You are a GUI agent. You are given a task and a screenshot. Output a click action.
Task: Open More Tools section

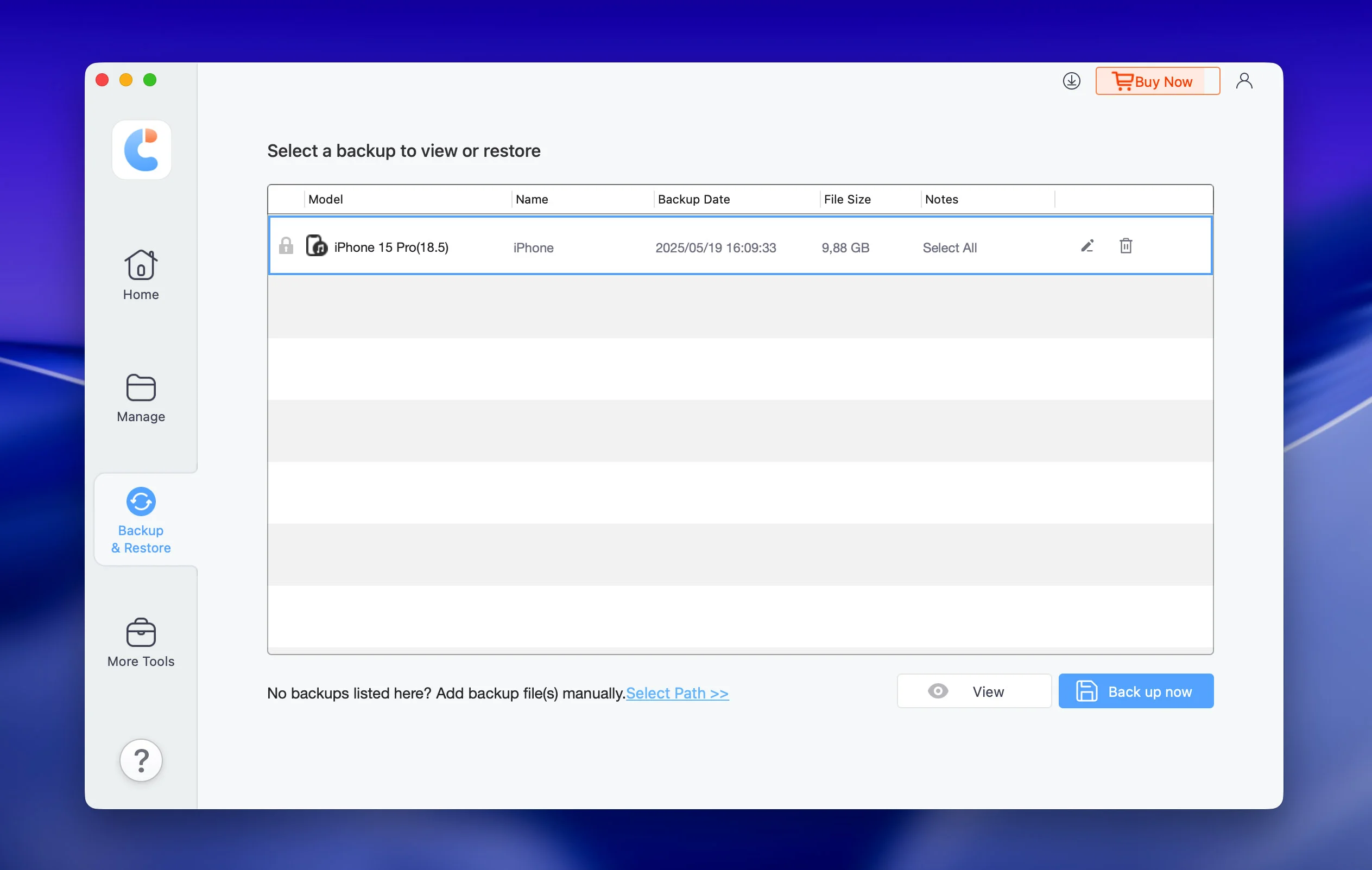[141, 642]
